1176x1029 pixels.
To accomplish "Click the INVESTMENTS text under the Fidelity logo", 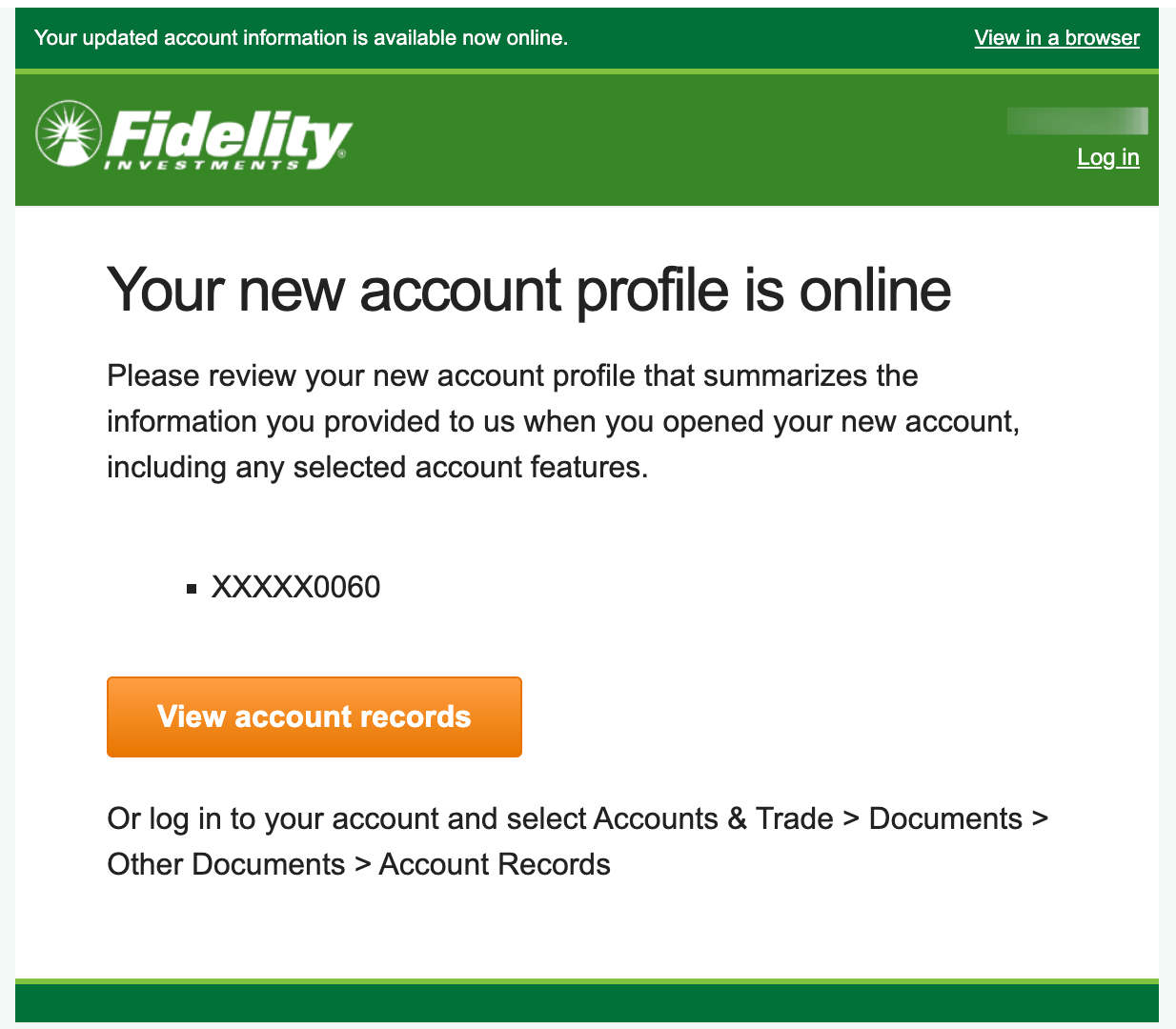I will [202, 166].
